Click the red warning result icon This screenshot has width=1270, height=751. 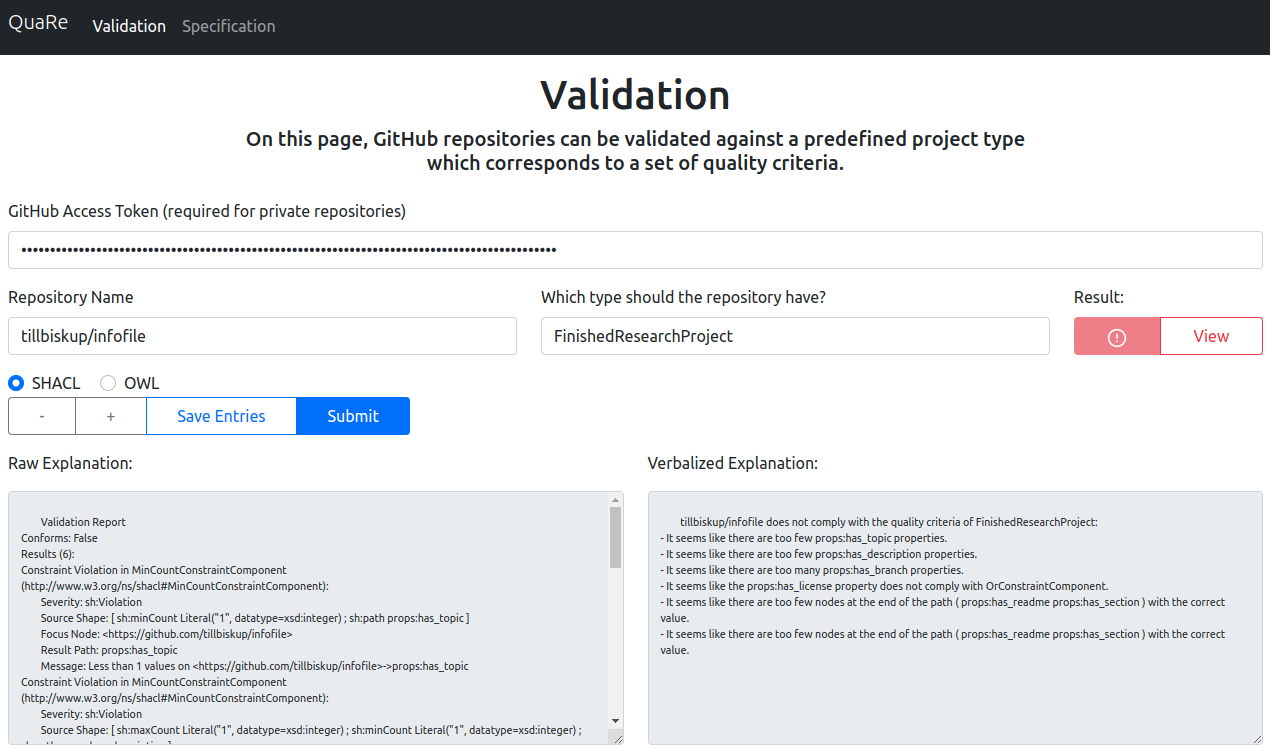click(1117, 337)
